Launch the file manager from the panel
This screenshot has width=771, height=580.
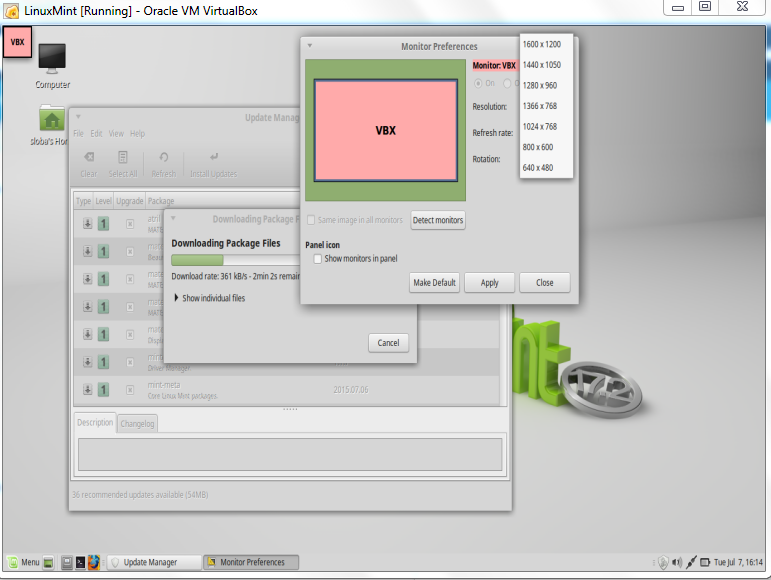click(67, 562)
